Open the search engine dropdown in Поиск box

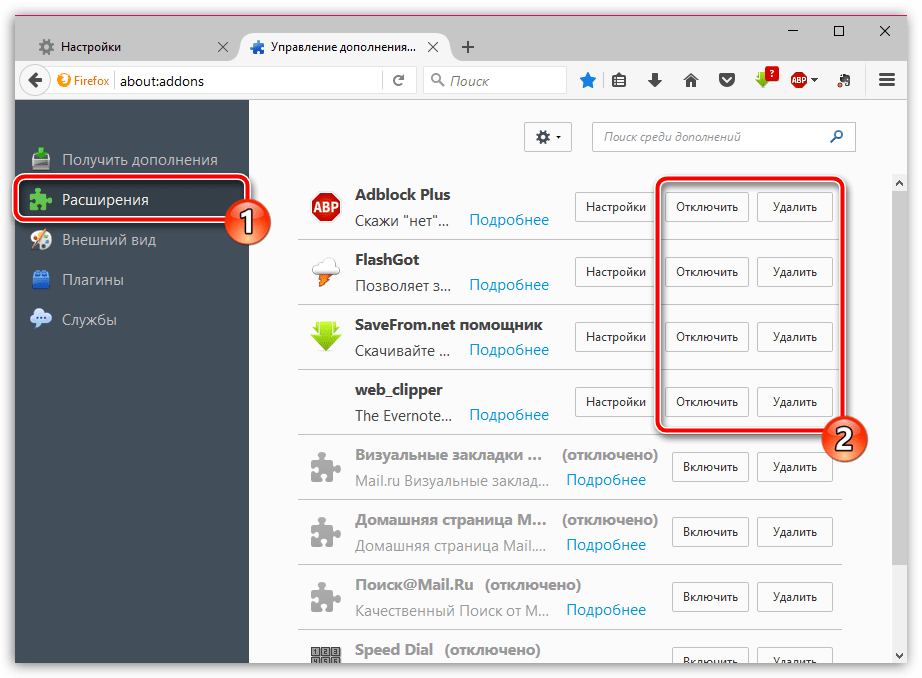437,80
